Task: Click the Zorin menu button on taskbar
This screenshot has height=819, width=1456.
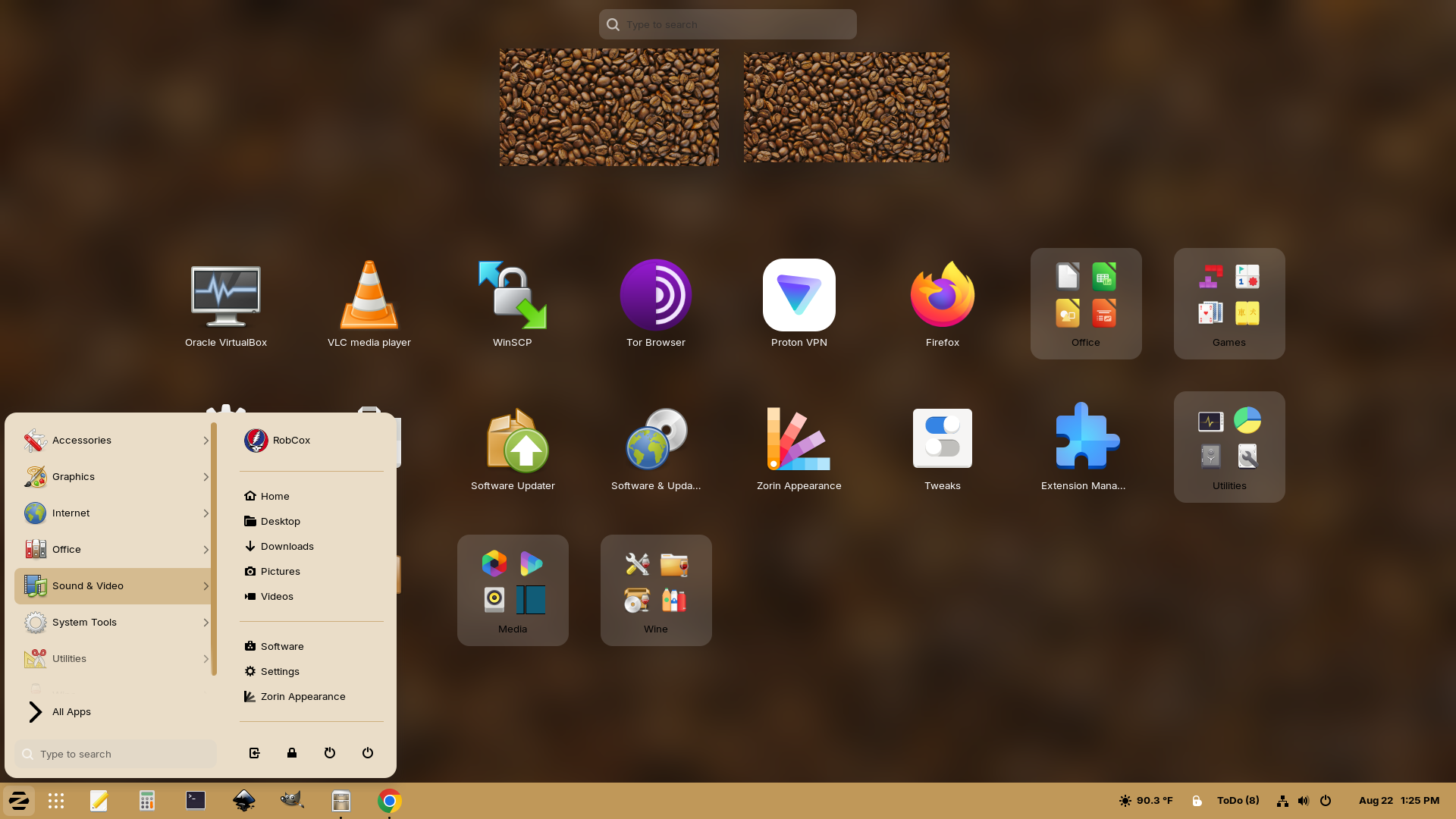Action: coord(19,801)
